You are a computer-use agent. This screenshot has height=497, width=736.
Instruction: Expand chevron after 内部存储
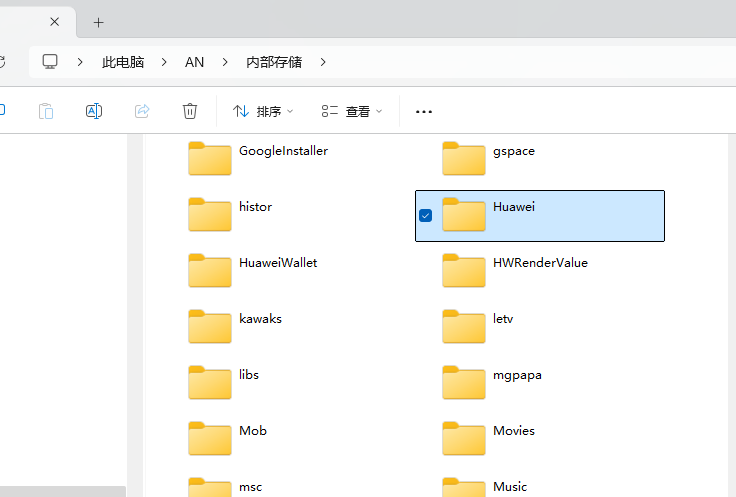323,62
